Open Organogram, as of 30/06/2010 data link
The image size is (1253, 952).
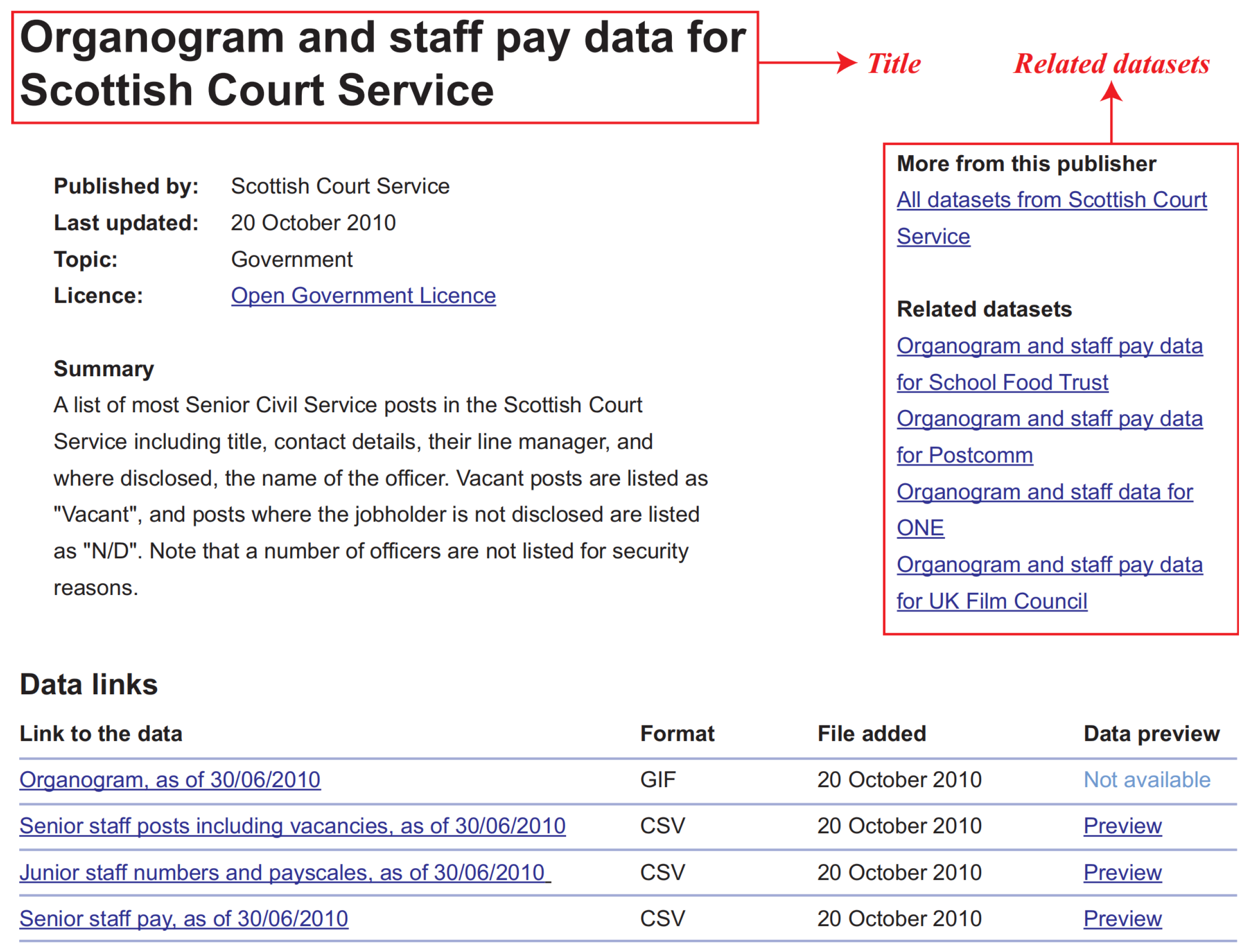pos(170,780)
